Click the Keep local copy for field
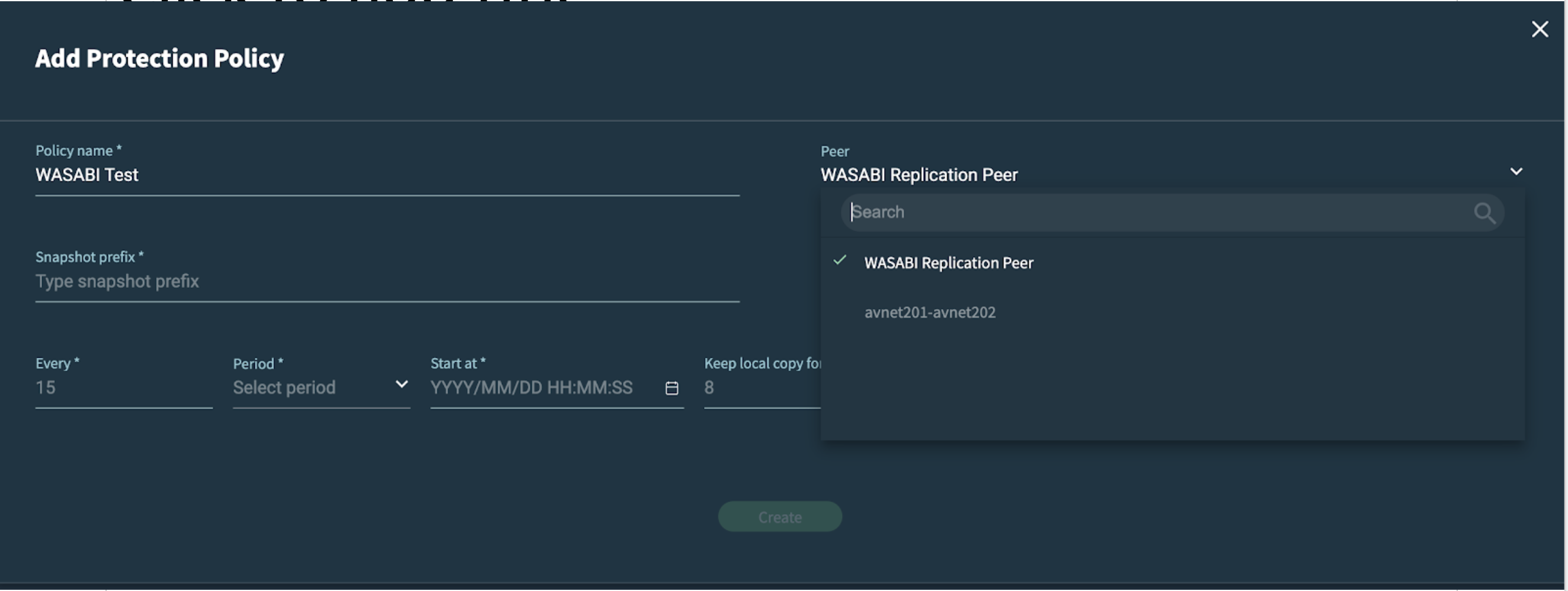The width and height of the screenshot is (1568, 591). pyautogui.click(x=762, y=387)
